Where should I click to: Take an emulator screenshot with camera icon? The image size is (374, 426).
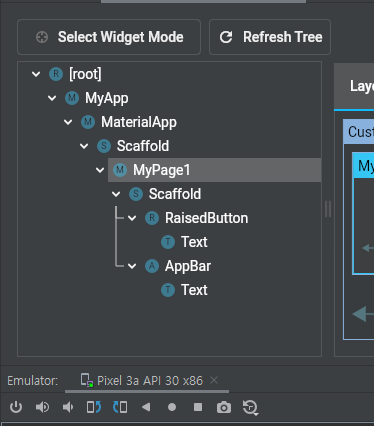224,407
